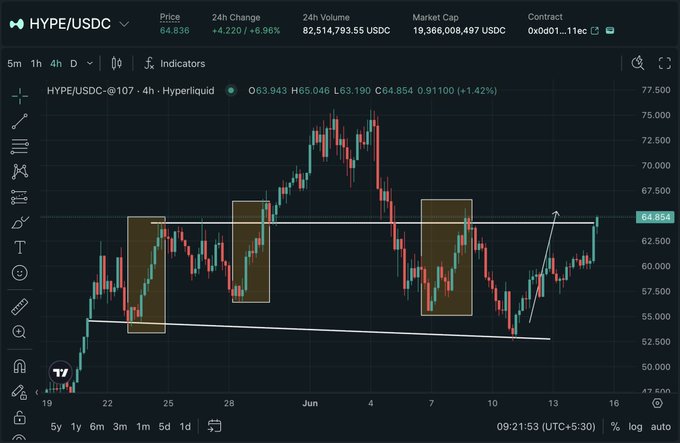Set the date range to 1d
Viewport: 680px width, 443px height.
click(185, 427)
